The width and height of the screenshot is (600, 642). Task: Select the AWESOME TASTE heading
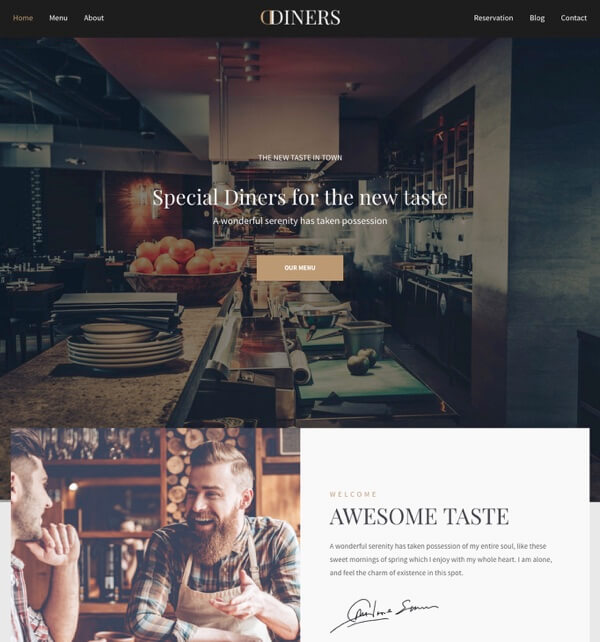[419, 516]
